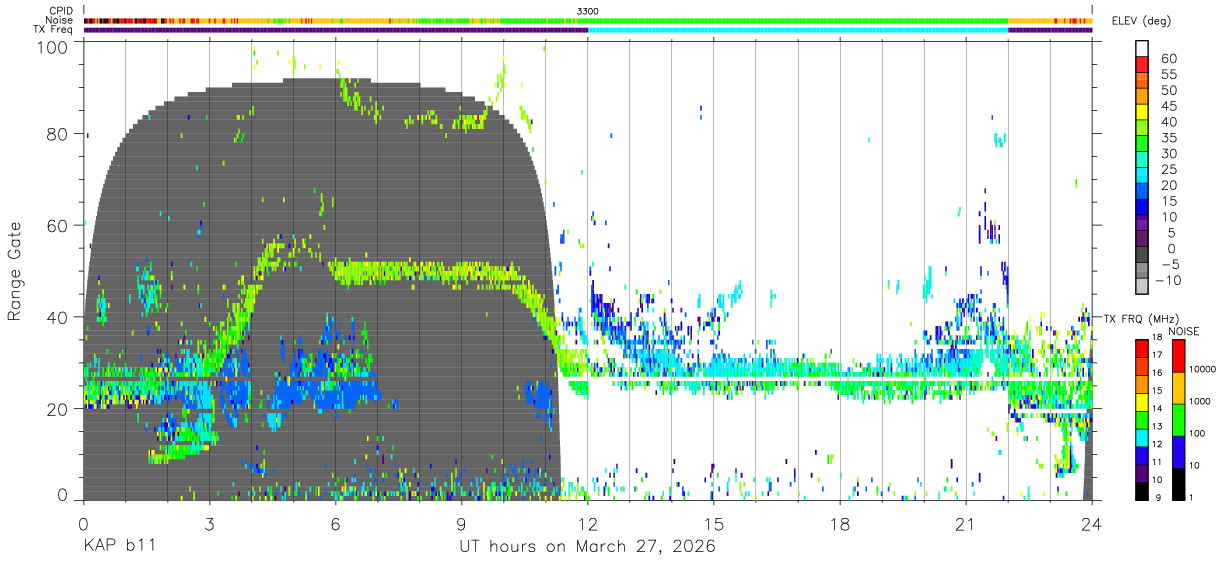Click the x-axis hour tick '21'
Screen dimensions: 1228x567
point(966,523)
